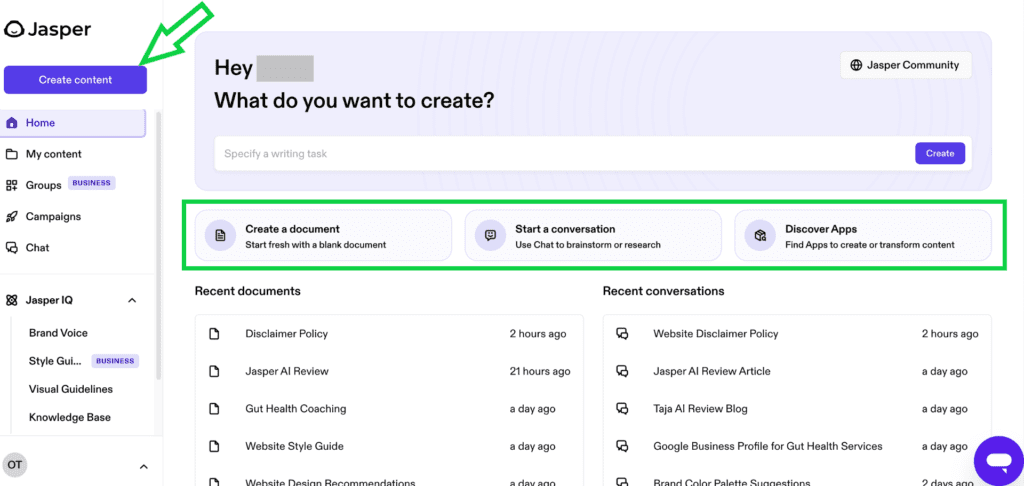Go to Home in the sidebar
Image resolution: width=1024 pixels, height=486 pixels.
point(72,123)
